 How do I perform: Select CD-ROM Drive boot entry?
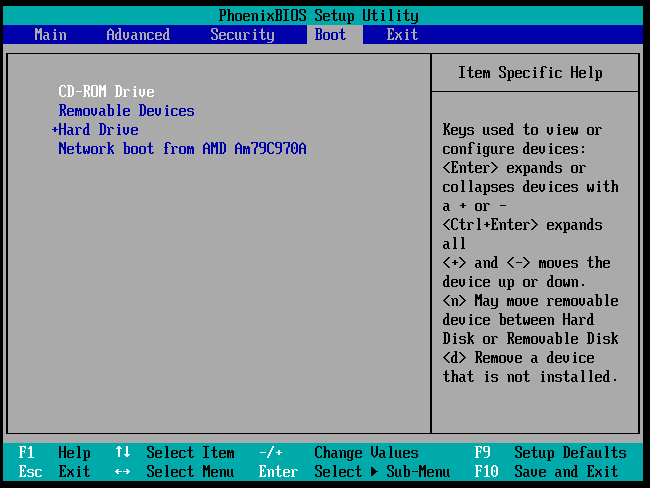(x=107, y=91)
